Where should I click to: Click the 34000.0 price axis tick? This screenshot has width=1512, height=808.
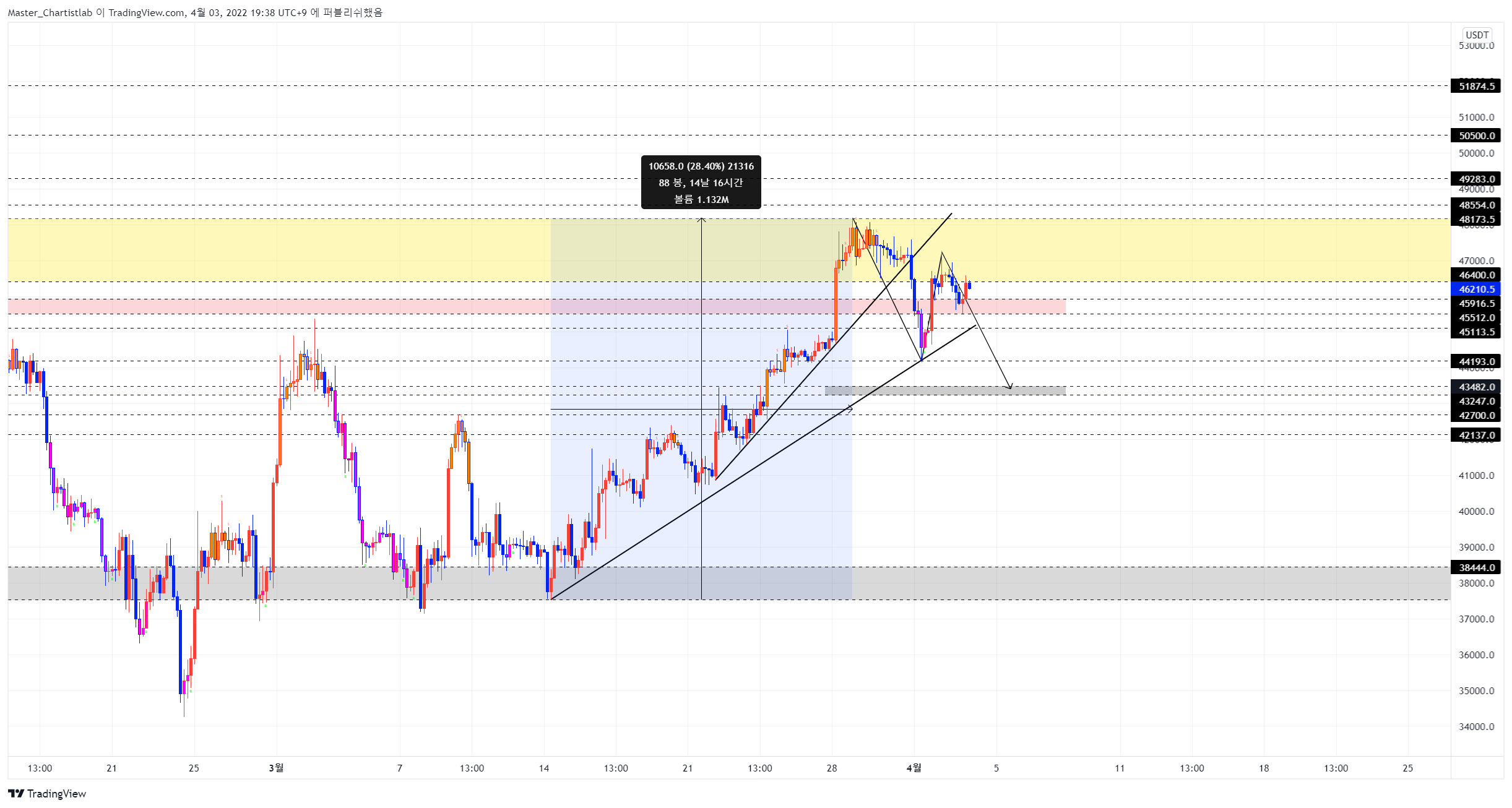[1476, 726]
